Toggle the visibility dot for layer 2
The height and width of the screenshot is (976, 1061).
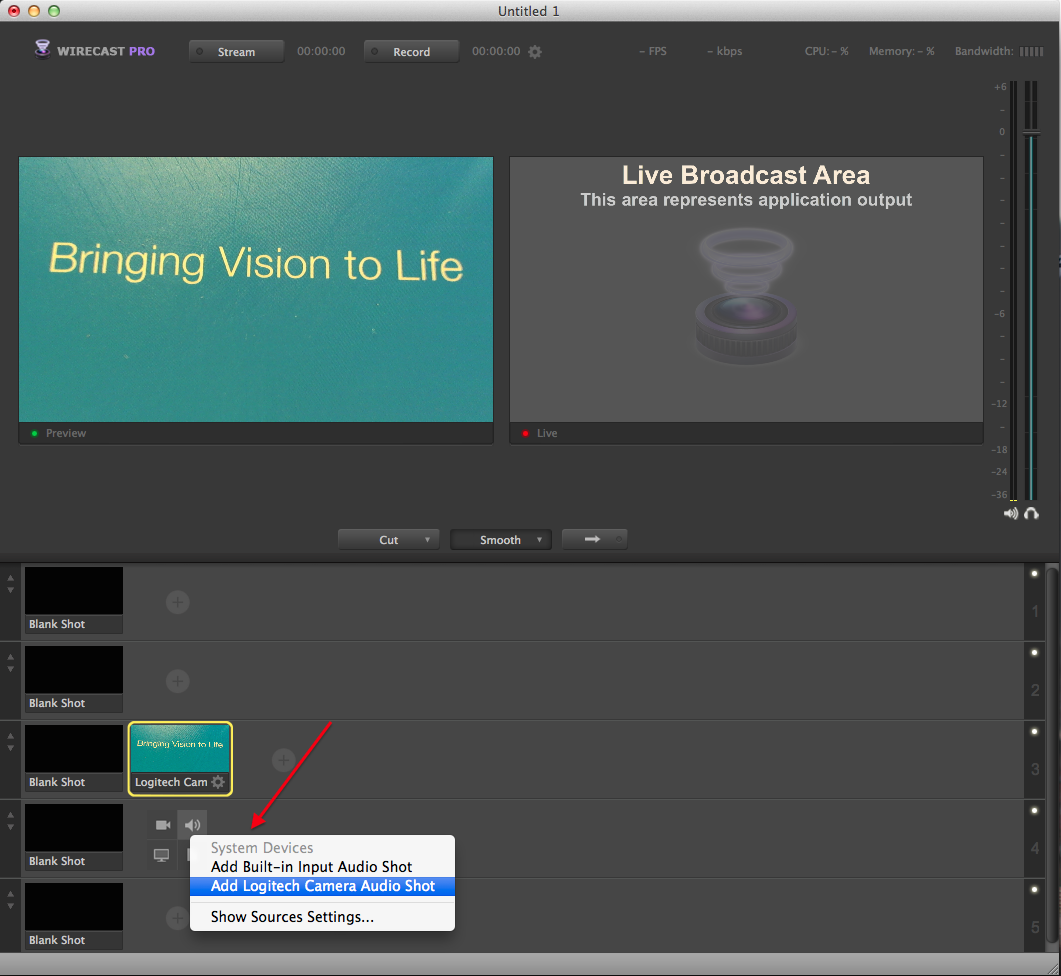click(x=1034, y=652)
